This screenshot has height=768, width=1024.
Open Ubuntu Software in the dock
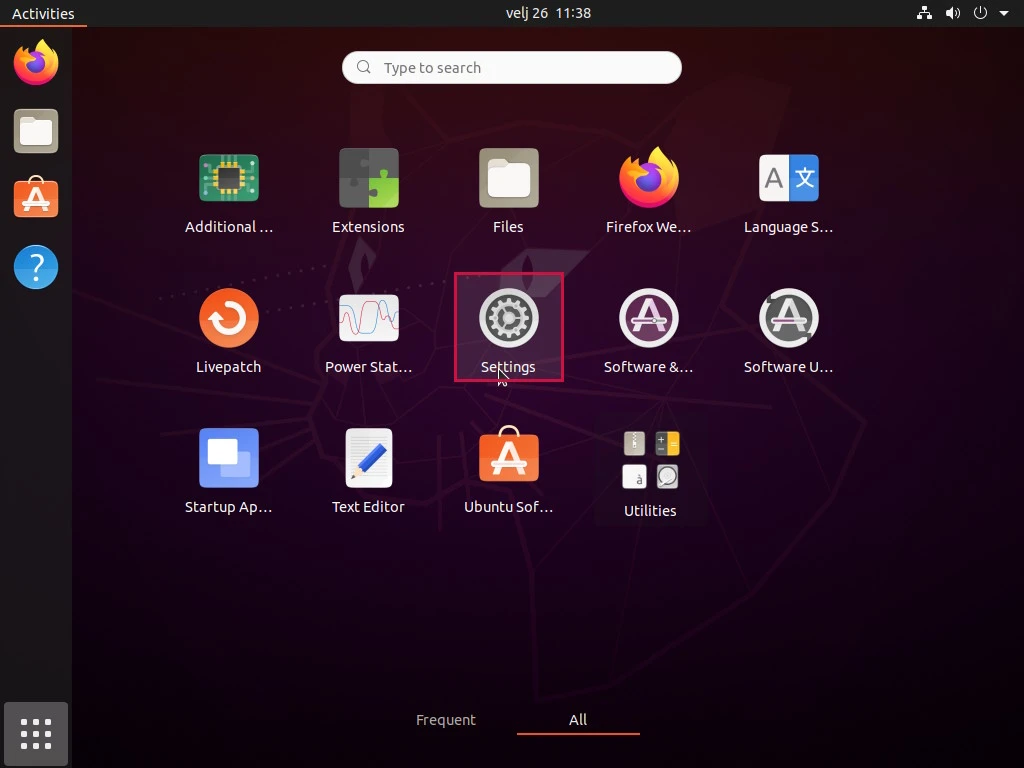36,197
